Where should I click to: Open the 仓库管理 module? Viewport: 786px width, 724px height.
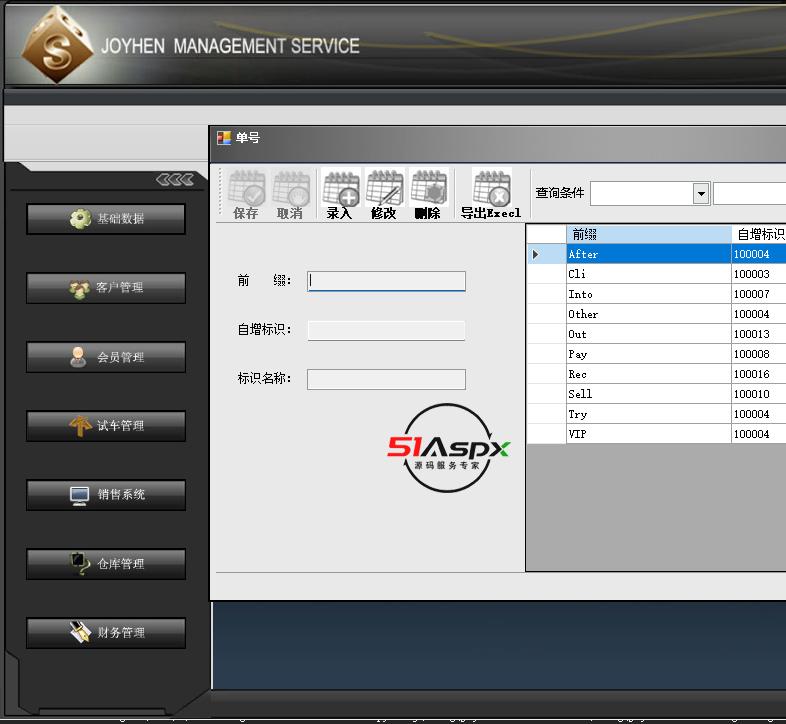pyautogui.click(x=106, y=564)
